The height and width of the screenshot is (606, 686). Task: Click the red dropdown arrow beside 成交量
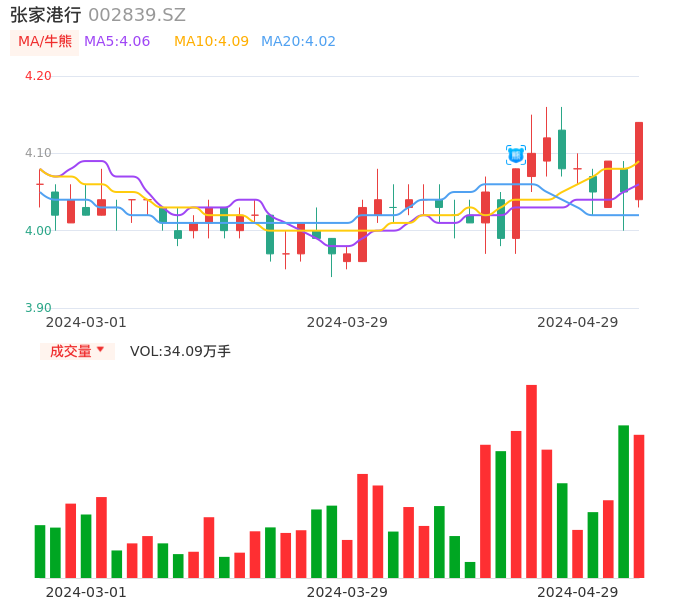pos(101,349)
